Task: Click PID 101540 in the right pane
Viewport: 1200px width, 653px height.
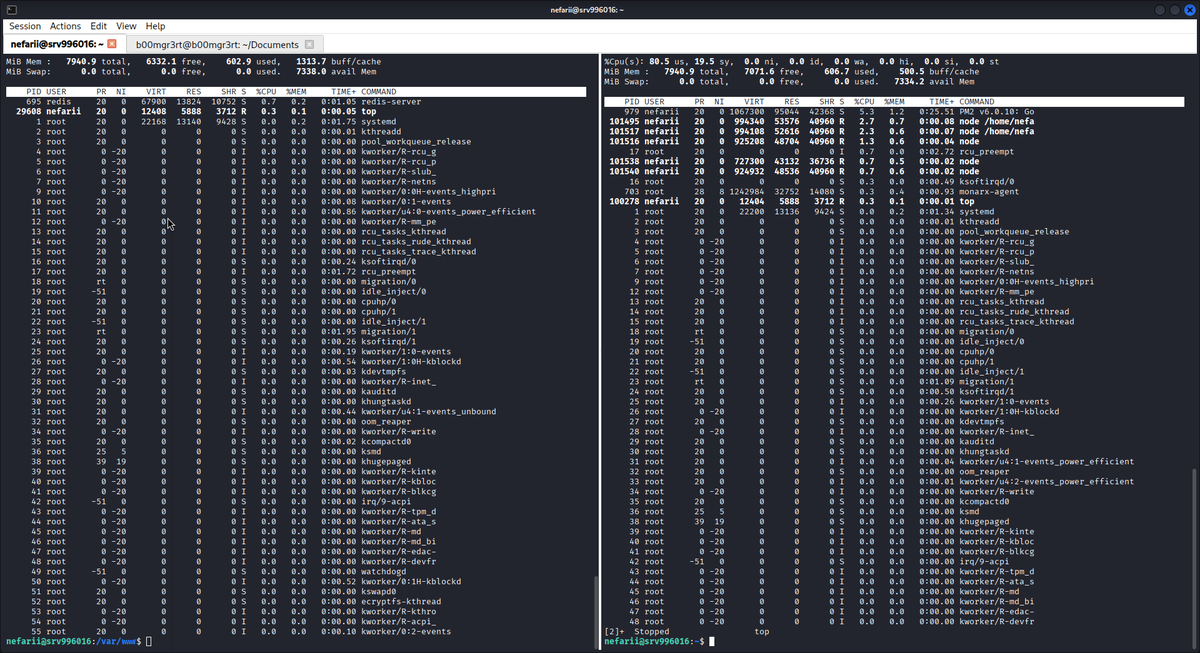Action: (x=623, y=172)
